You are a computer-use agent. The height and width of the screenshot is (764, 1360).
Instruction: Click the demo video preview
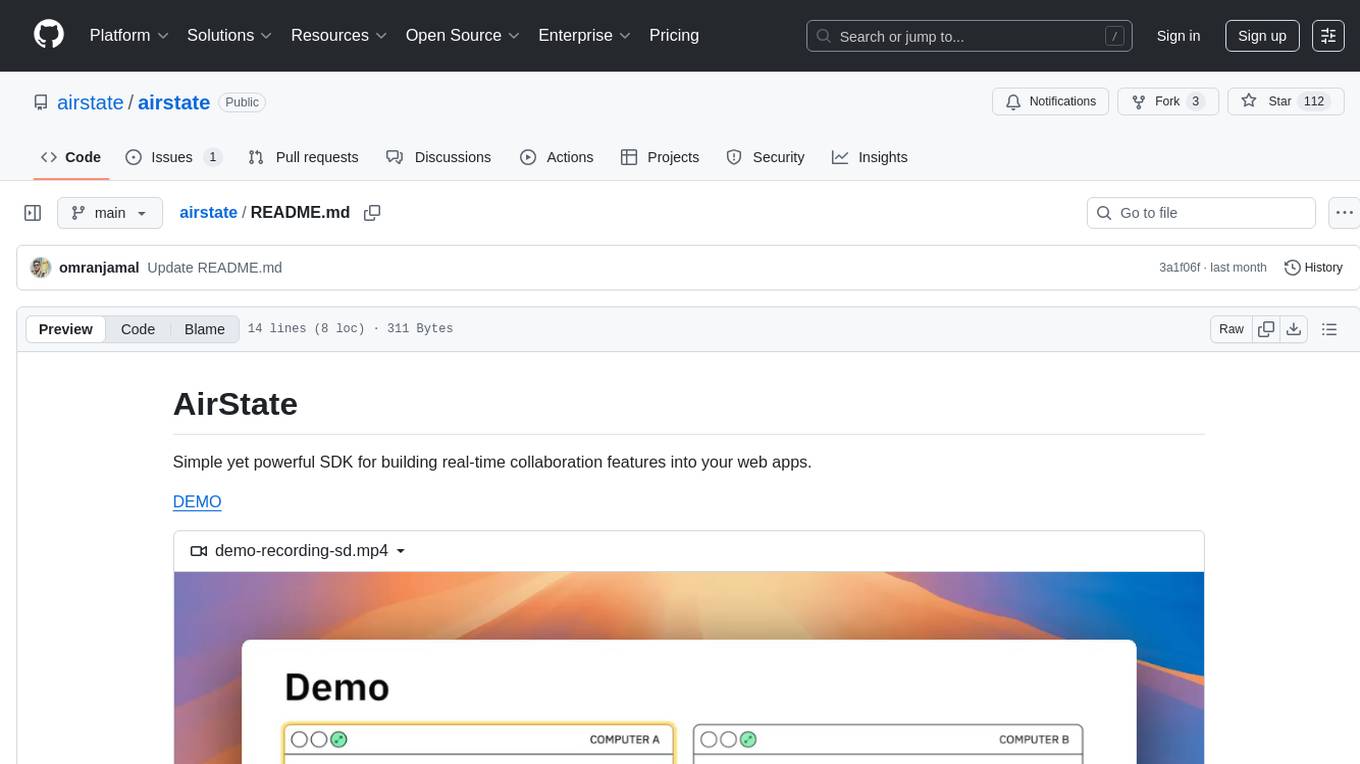point(689,668)
